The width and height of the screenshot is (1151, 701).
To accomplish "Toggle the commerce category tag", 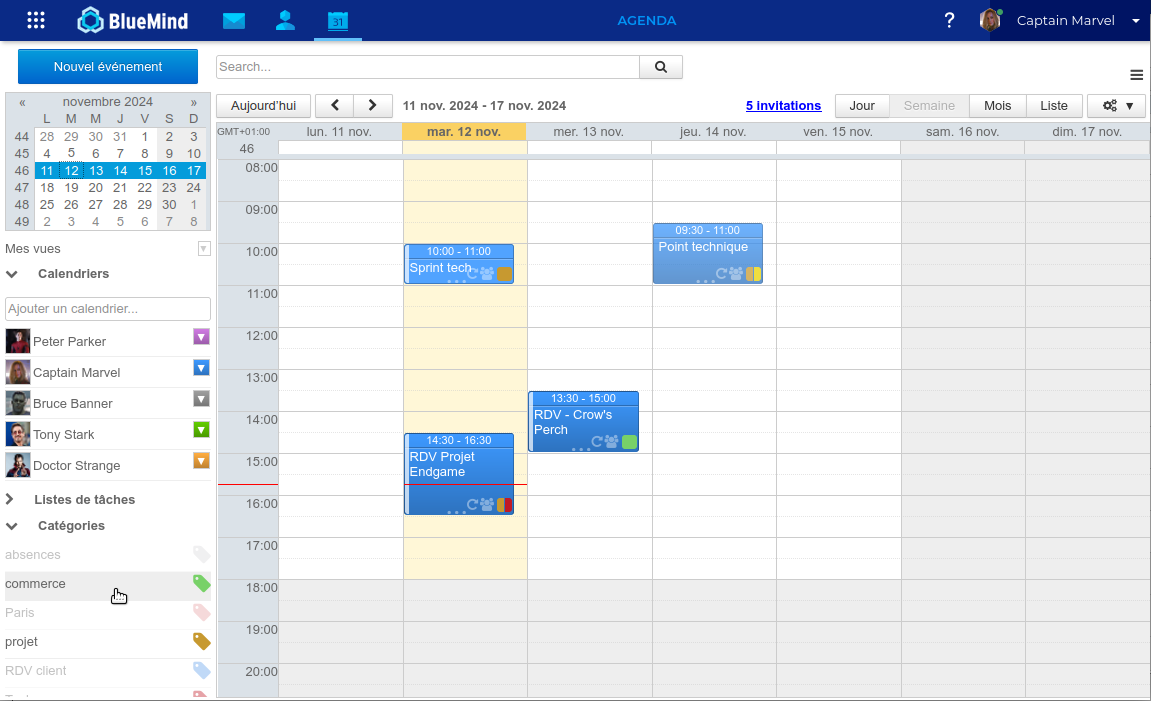I will point(202,583).
